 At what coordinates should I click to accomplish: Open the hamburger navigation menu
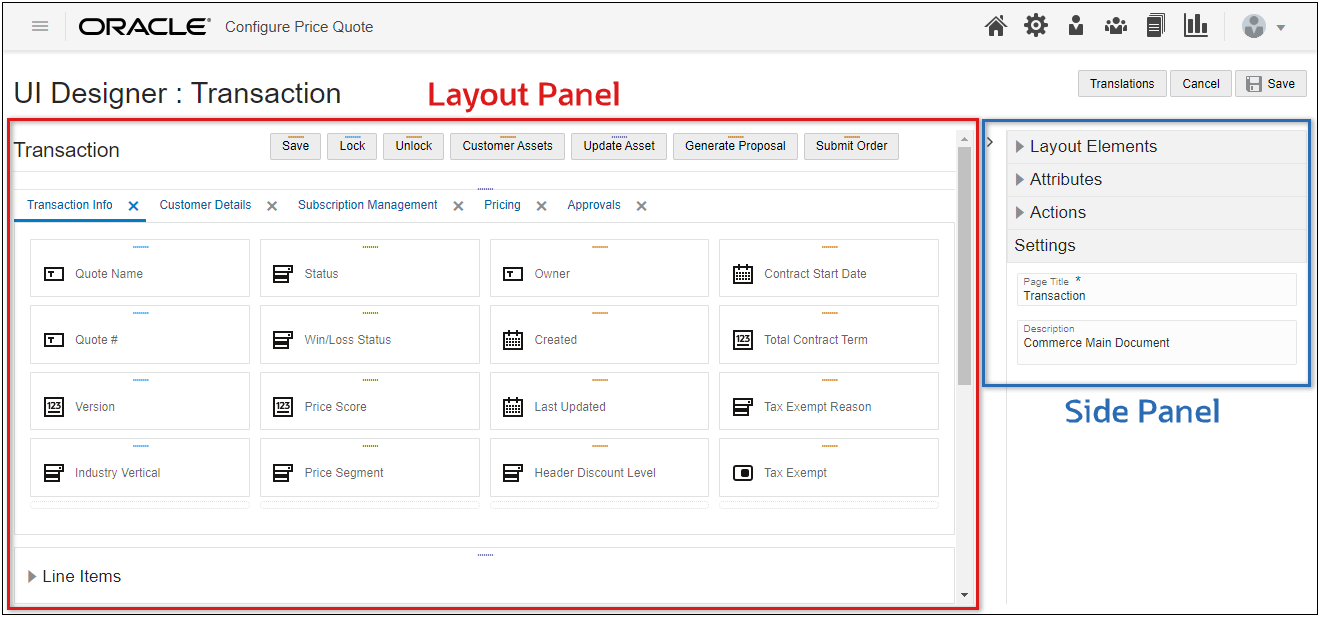[x=40, y=26]
